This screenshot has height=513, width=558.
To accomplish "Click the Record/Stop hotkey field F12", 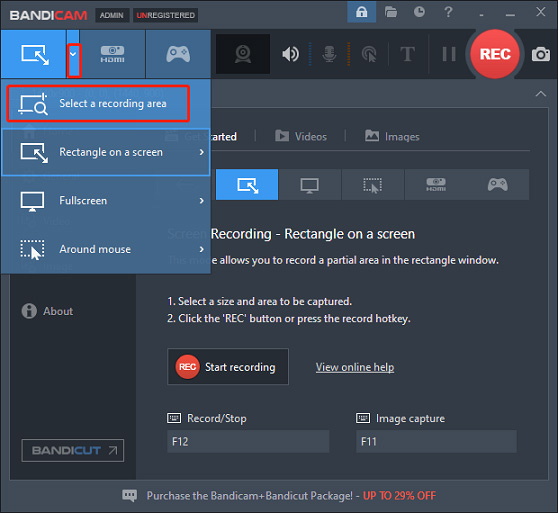I will (248, 441).
